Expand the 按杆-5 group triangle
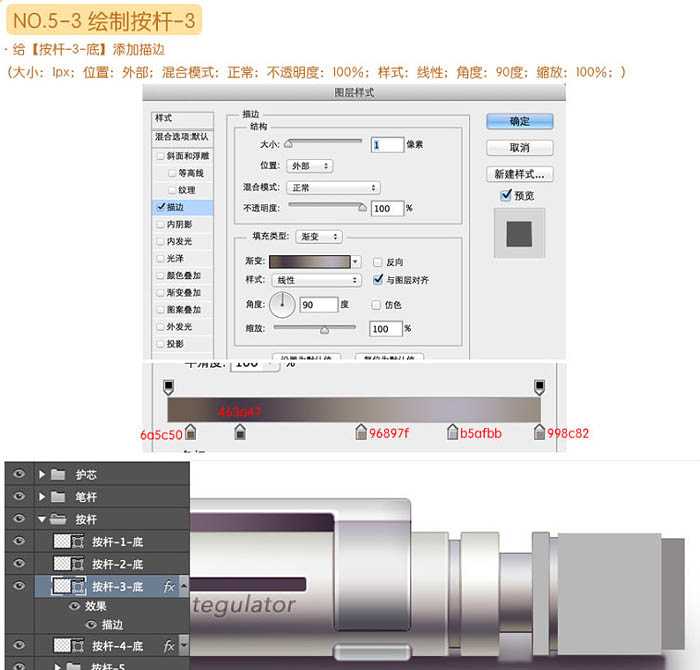Screen dimensions: 700x670 click(58, 666)
